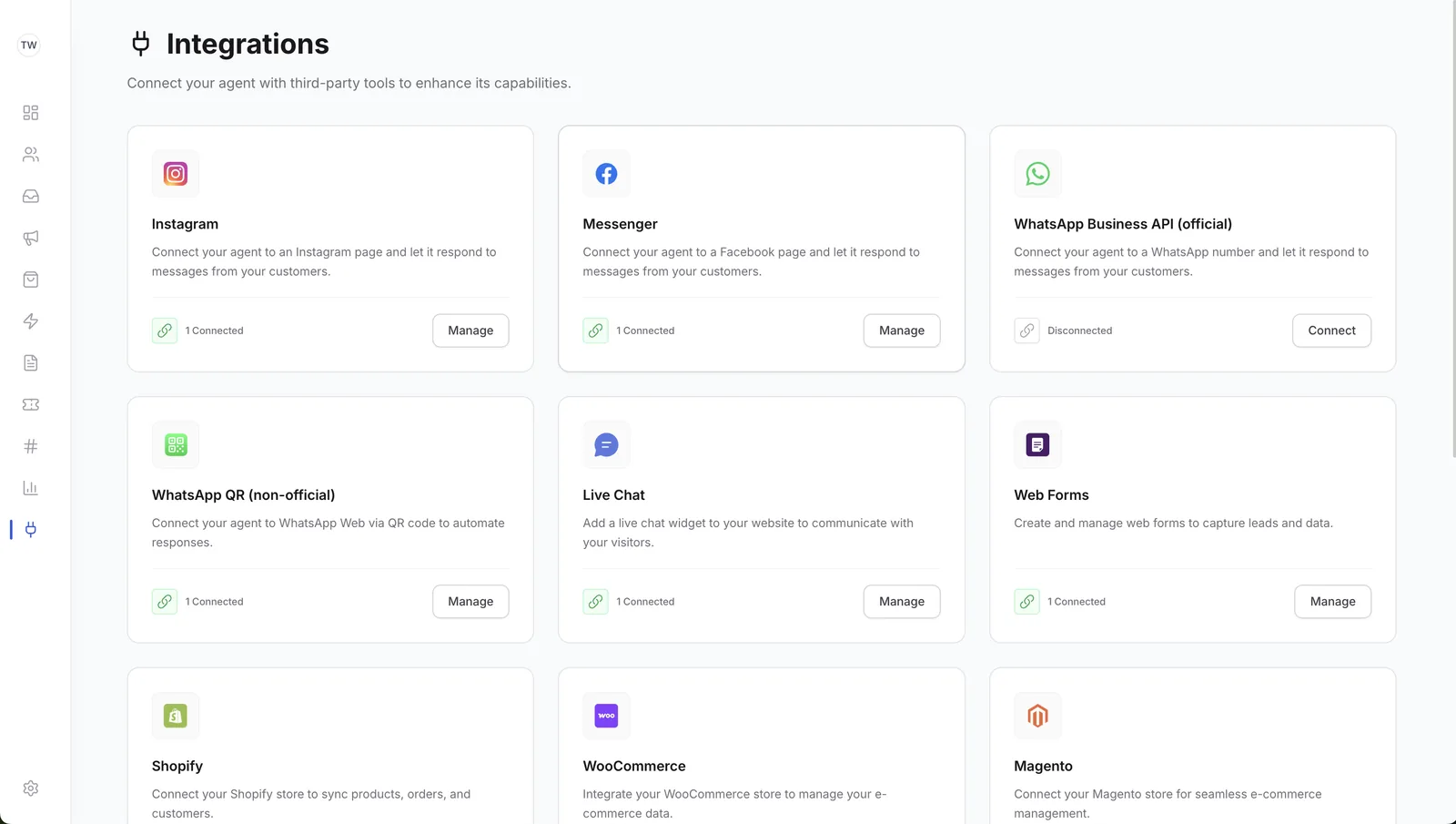
Task: Open the contacts people icon in sidebar
Action: point(30,155)
